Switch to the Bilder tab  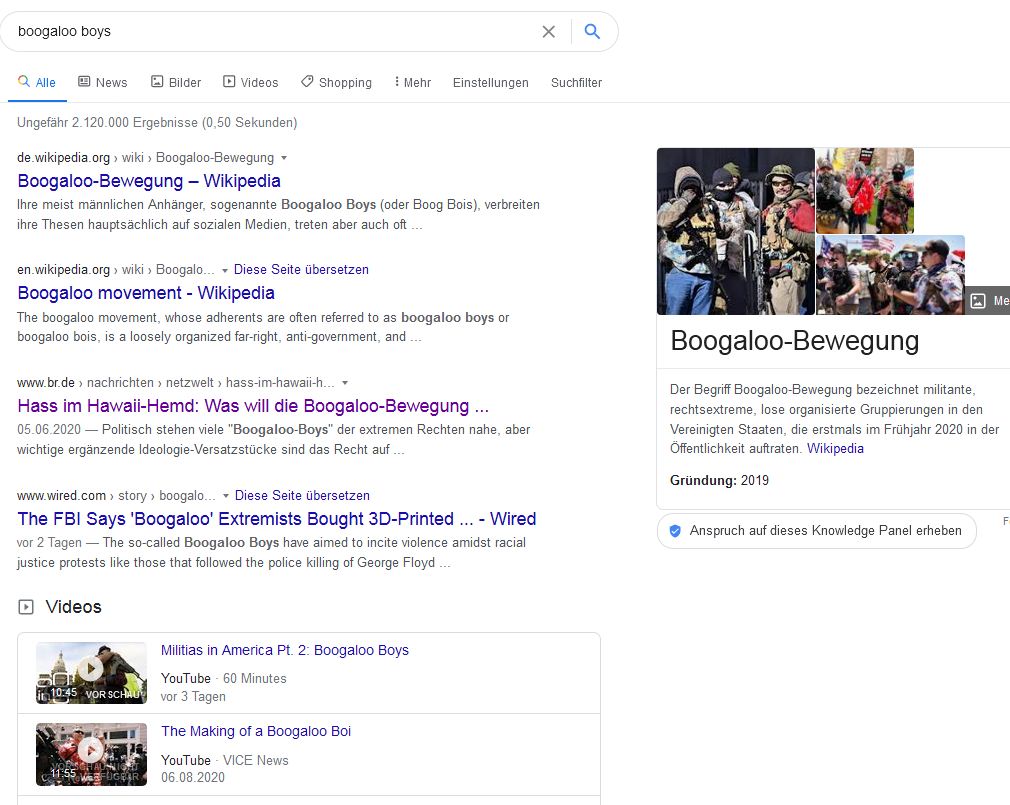pos(175,83)
